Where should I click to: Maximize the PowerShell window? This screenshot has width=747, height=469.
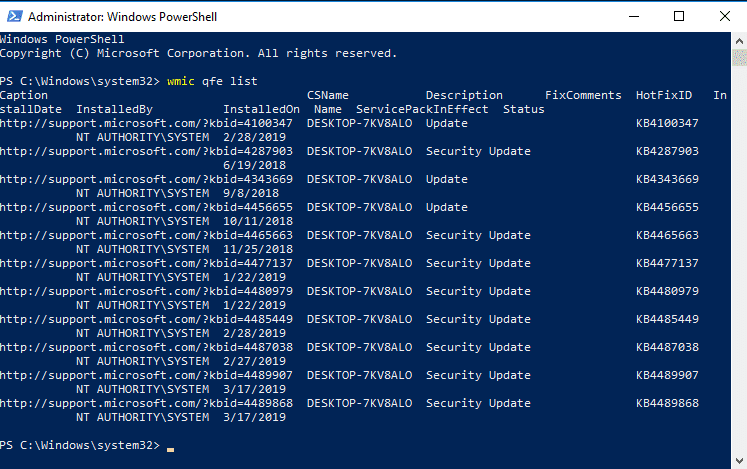point(679,16)
